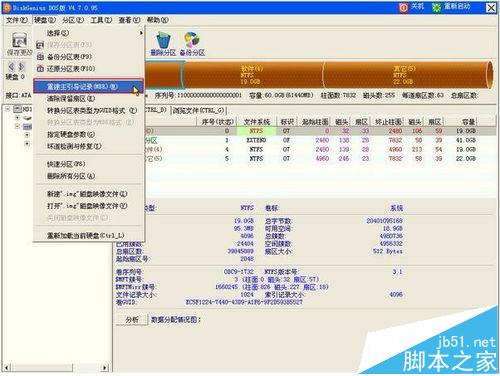The height and width of the screenshot is (376, 500).
Task: Open the 工具(T) menu
Action: [x=101, y=20]
